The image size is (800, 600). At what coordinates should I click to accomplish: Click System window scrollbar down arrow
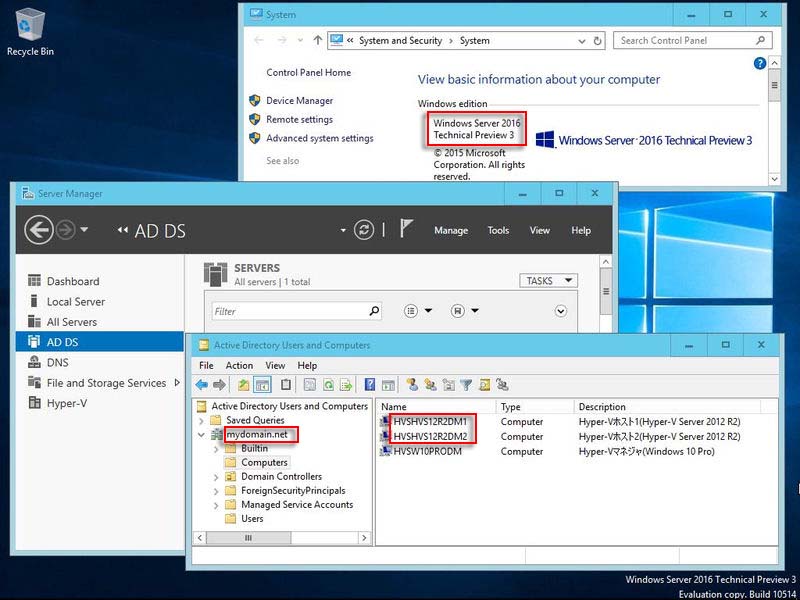[774, 179]
